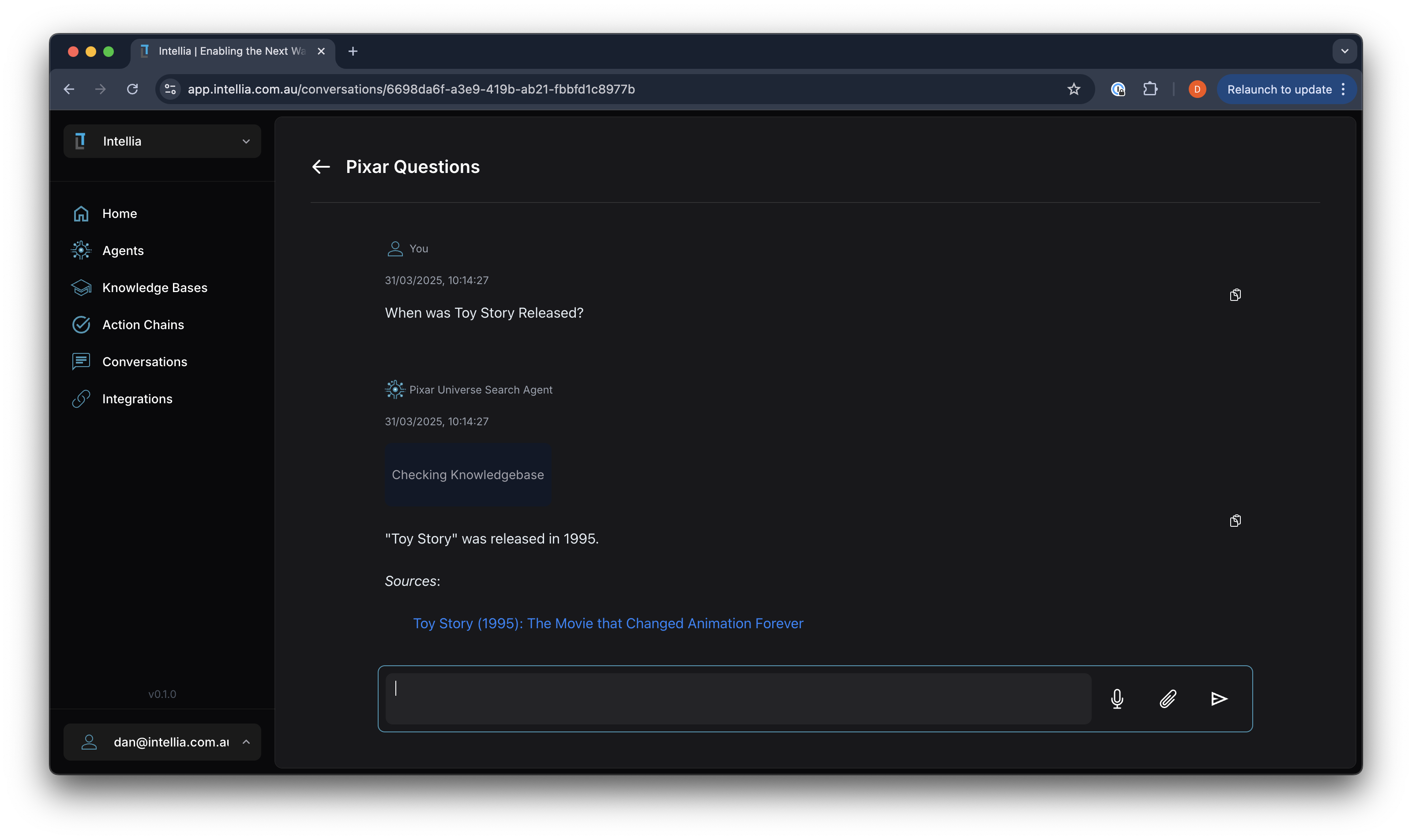Copy the agent's Toy Story 1995 answer

(1235, 521)
